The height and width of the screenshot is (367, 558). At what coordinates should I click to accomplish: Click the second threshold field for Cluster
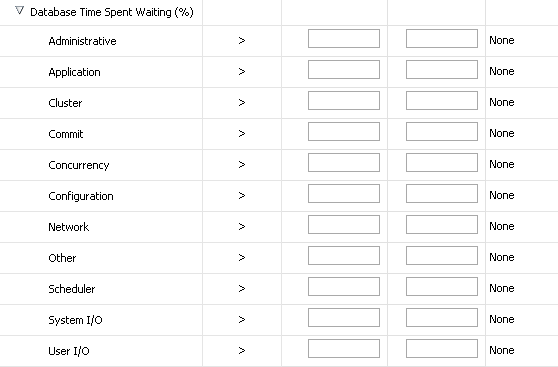click(442, 100)
